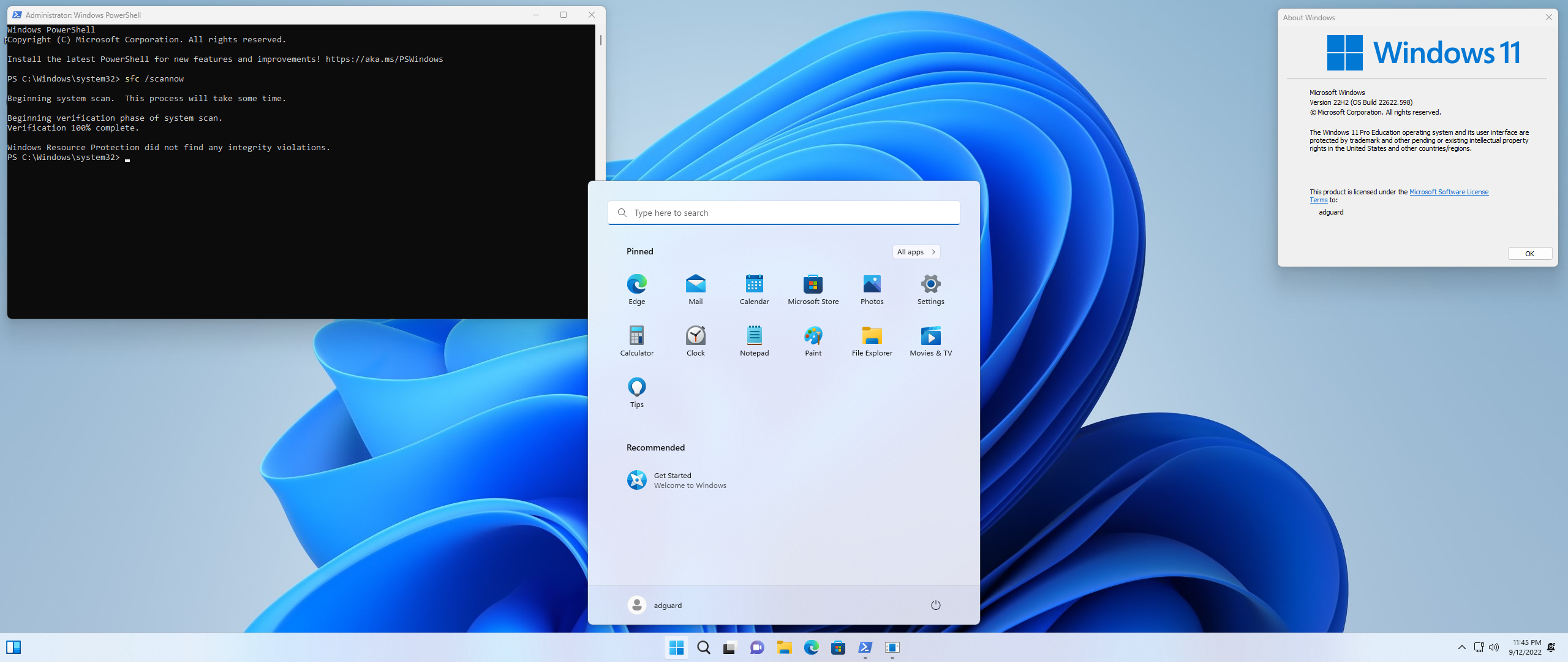Image resolution: width=1568 pixels, height=662 pixels.
Task: Open Chat icon on taskbar
Action: [x=757, y=647]
